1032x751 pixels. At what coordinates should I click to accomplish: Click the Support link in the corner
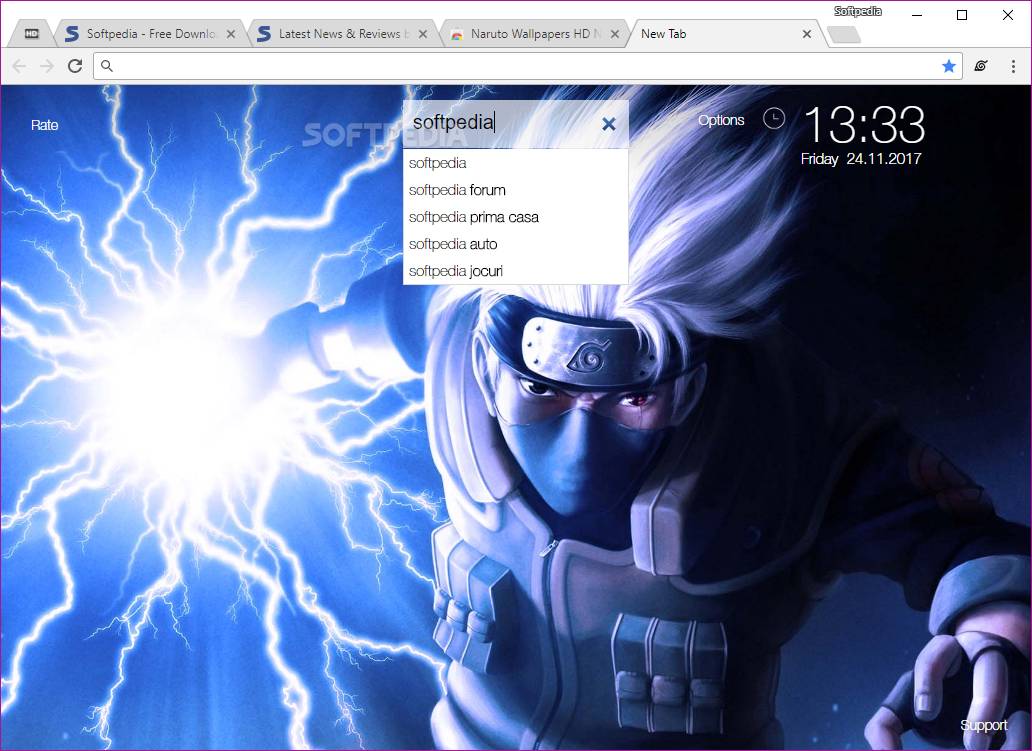(x=984, y=725)
